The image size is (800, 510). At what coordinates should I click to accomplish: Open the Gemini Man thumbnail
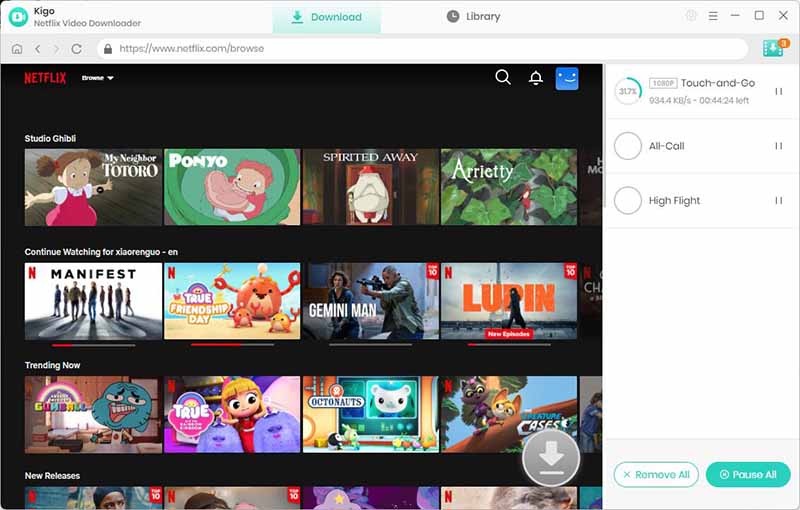click(370, 301)
